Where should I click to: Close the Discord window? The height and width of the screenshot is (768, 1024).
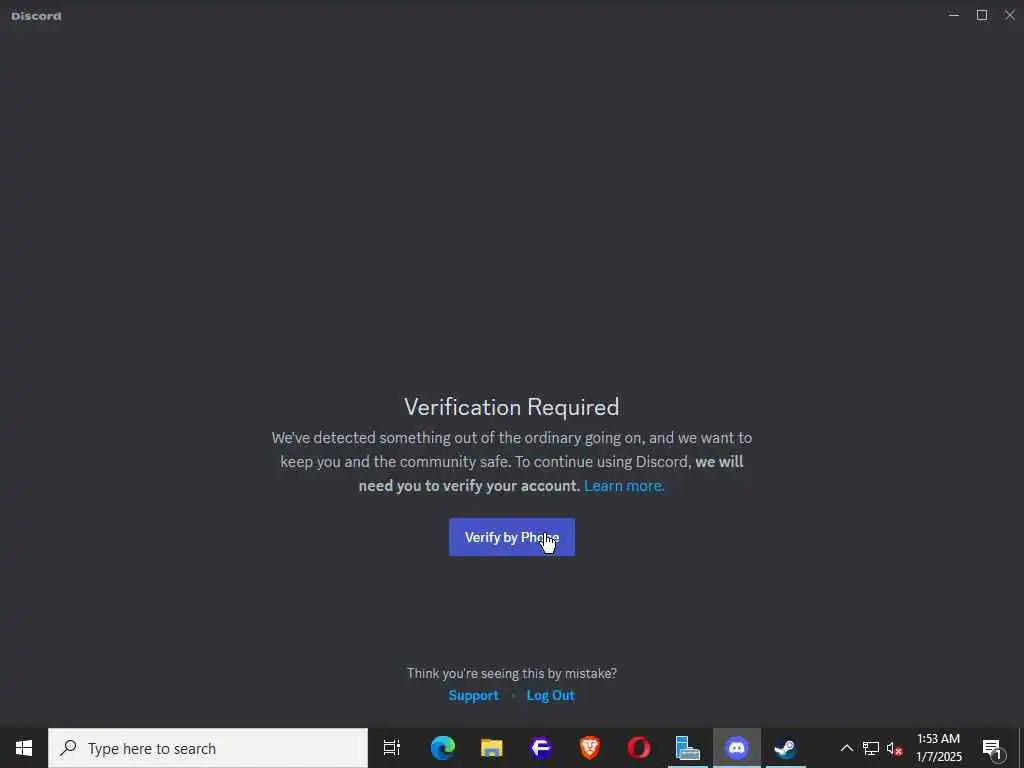click(1010, 15)
